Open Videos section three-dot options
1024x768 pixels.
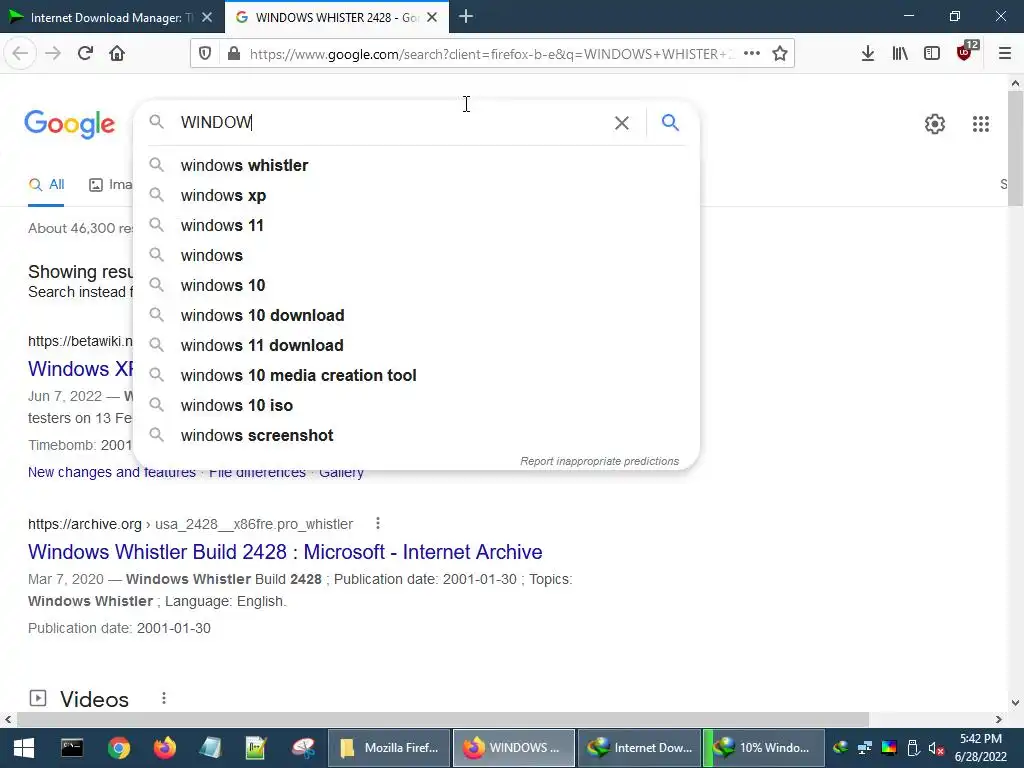pyautogui.click(x=164, y=698)
